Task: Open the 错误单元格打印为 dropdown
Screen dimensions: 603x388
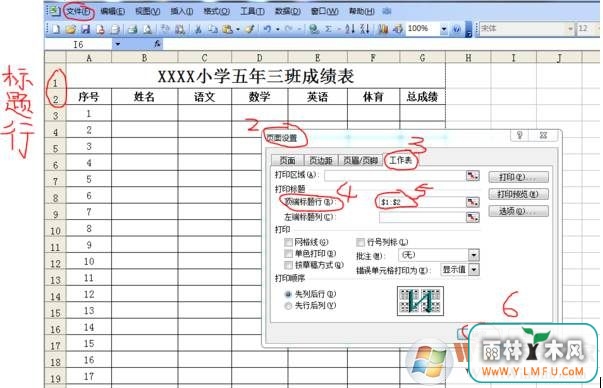Action: click(474, 270)
